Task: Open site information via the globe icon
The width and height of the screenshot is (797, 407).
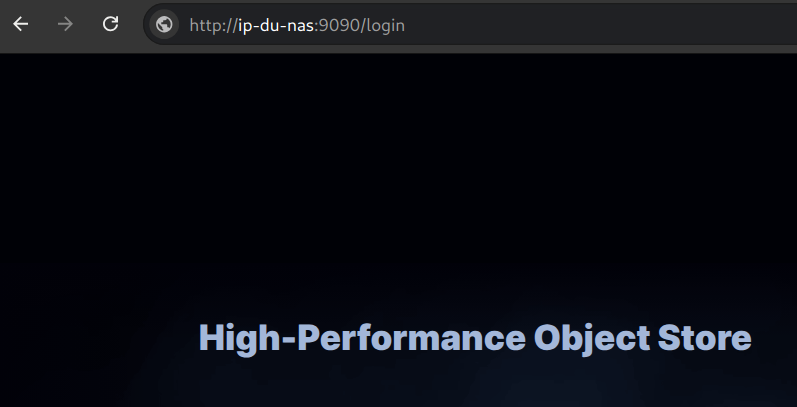Action: (164, 24)
